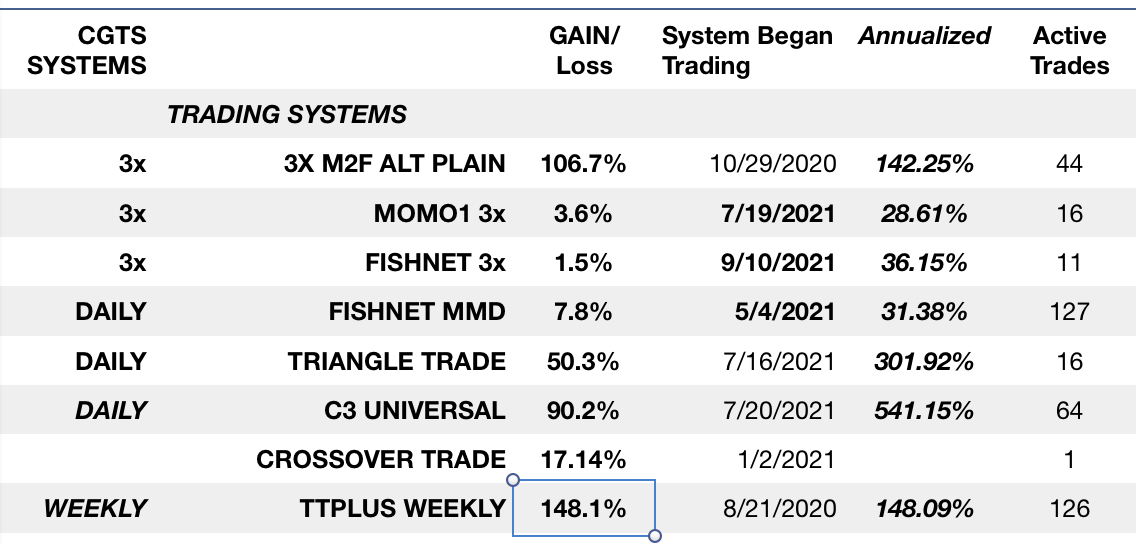Click the selected 148.1% gain cell
Viewport: 1136px width, 544px height.
[583, 508]
